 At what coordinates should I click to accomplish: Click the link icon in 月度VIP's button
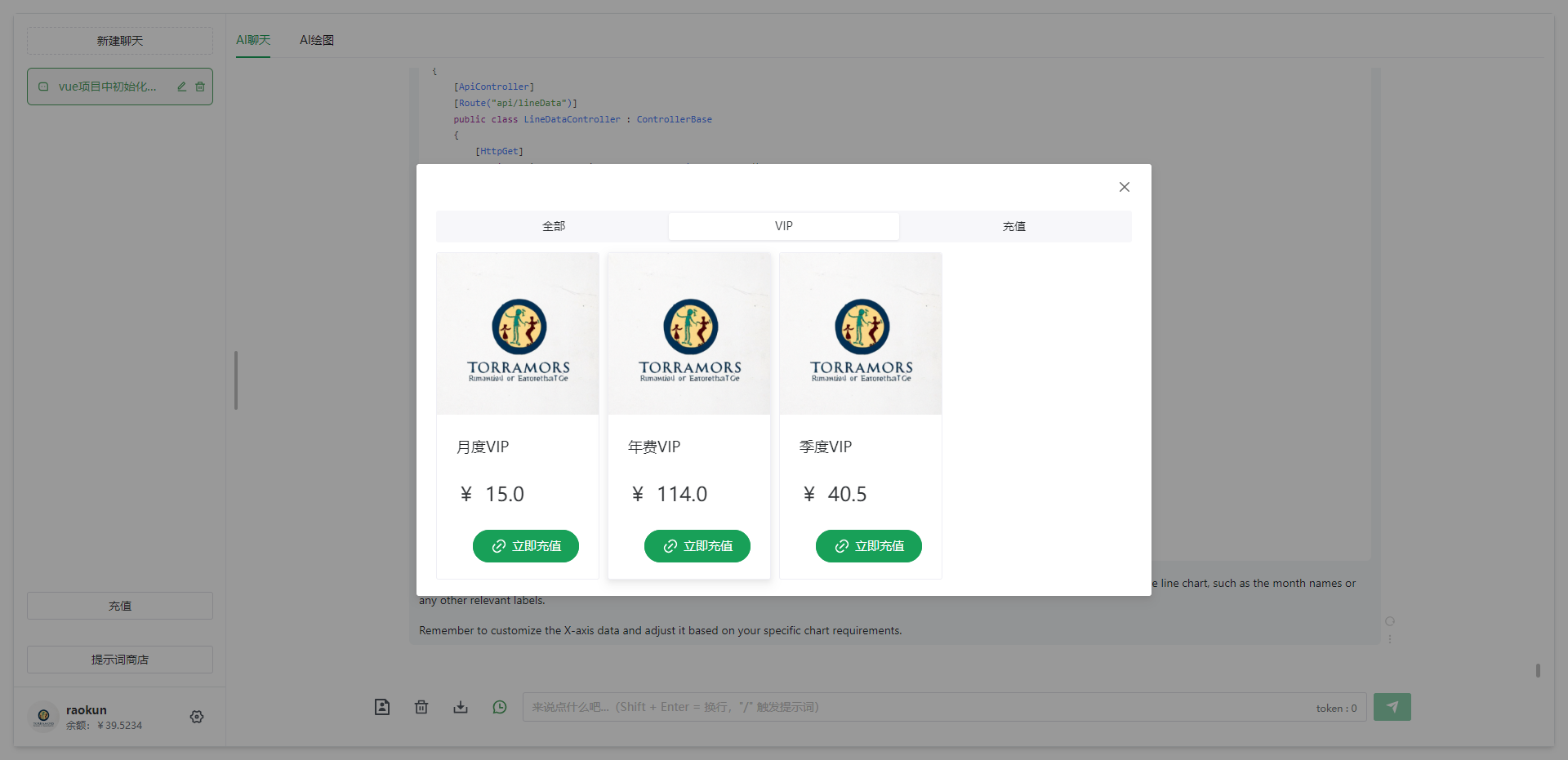pos(499,546)
